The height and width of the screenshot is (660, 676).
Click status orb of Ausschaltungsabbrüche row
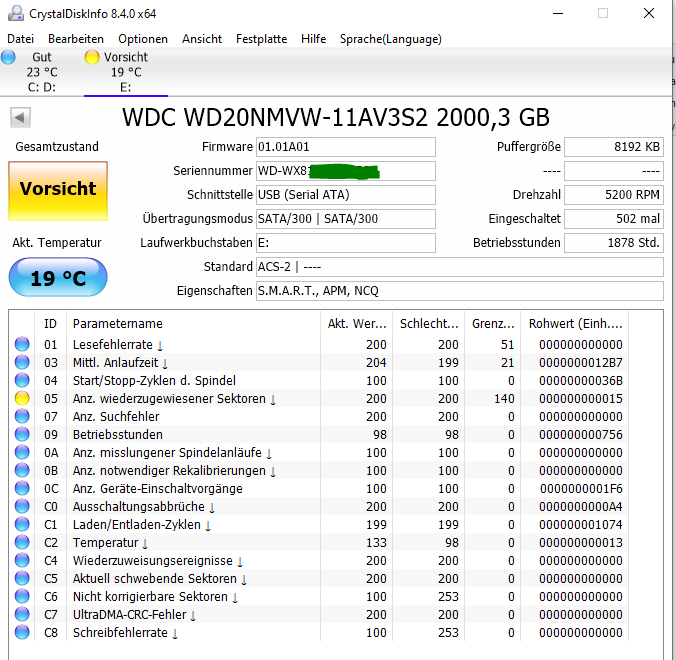22,507
